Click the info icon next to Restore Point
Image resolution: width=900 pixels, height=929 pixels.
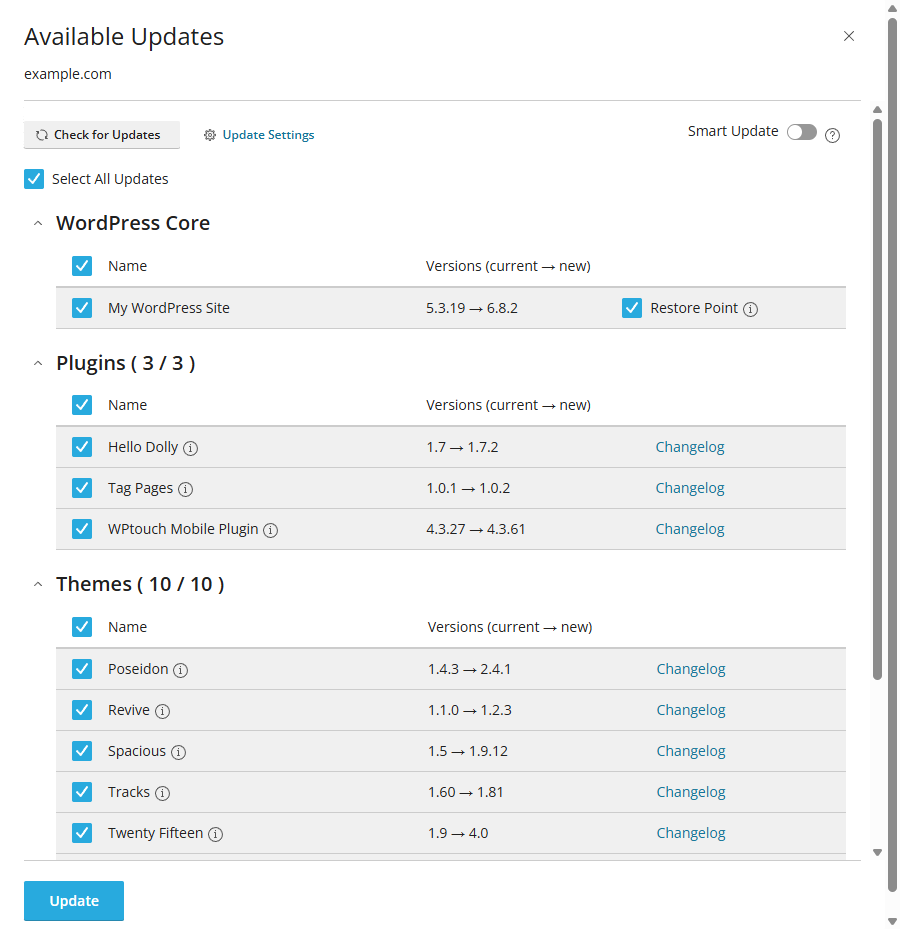point(750,309)
